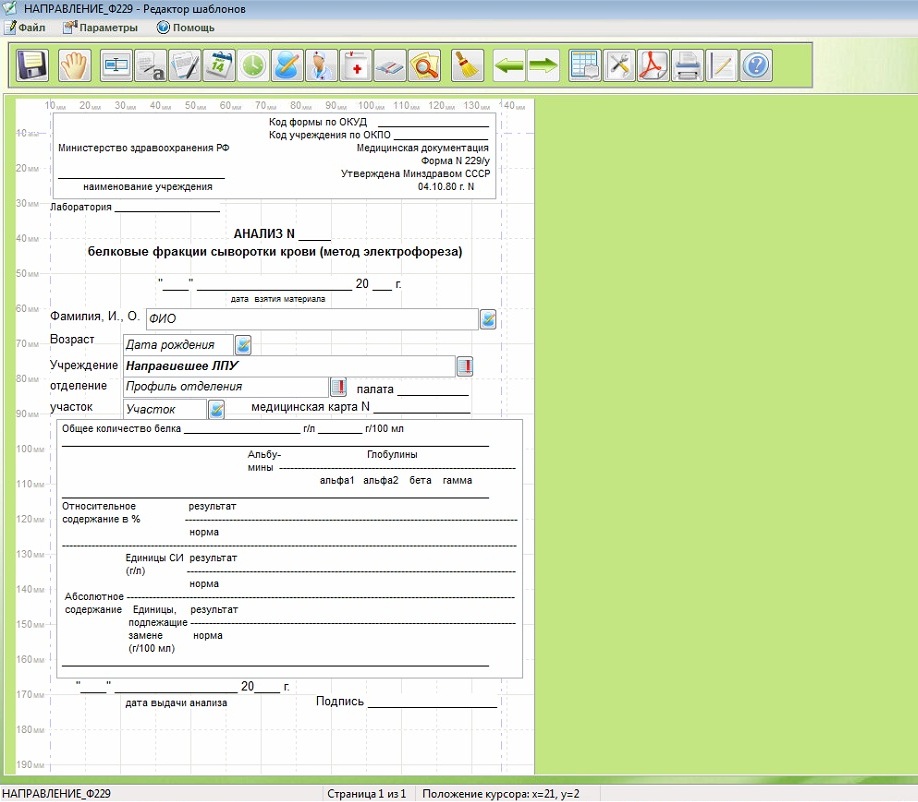Click 'Форма N 229/у' text

[x=455, y=161]
